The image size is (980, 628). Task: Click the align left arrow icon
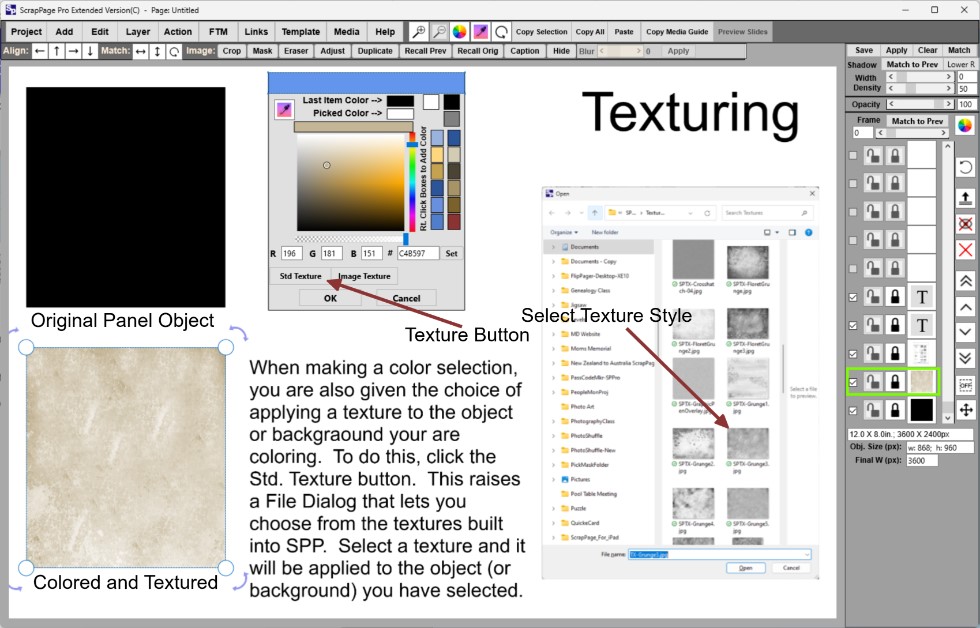(x=40, y=51)
